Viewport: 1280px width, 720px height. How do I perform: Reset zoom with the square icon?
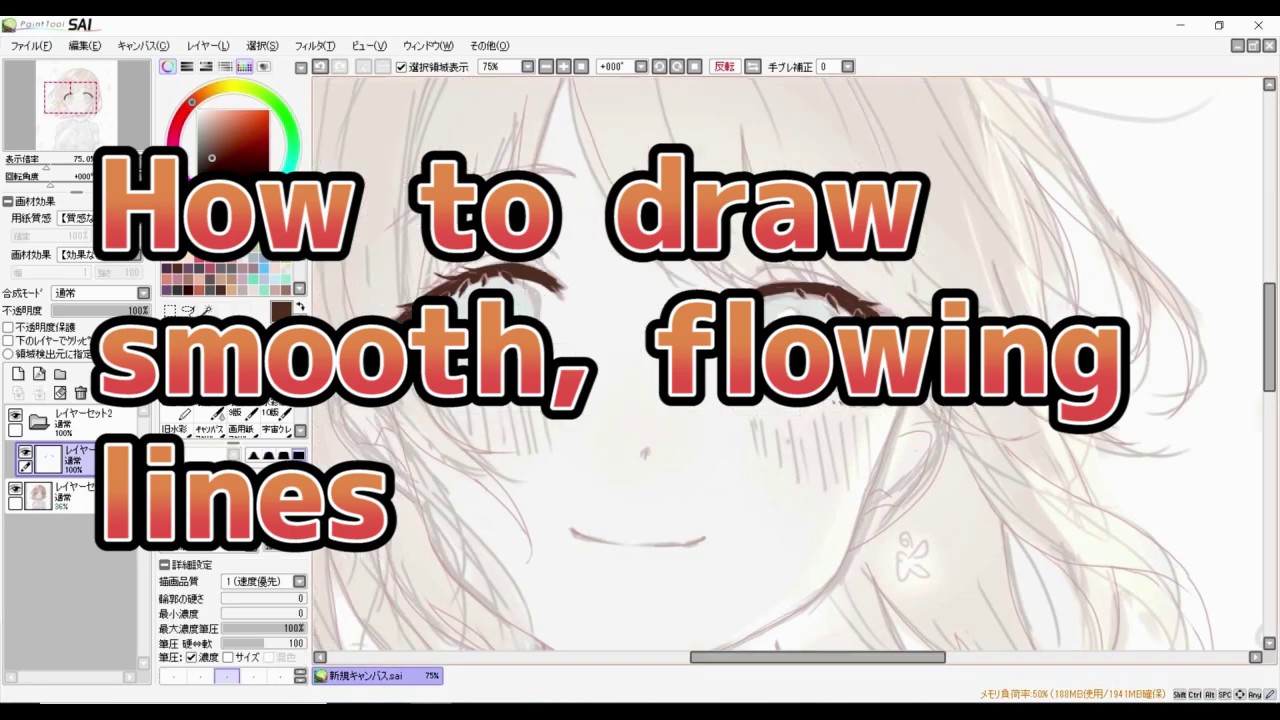pos(582,67)
